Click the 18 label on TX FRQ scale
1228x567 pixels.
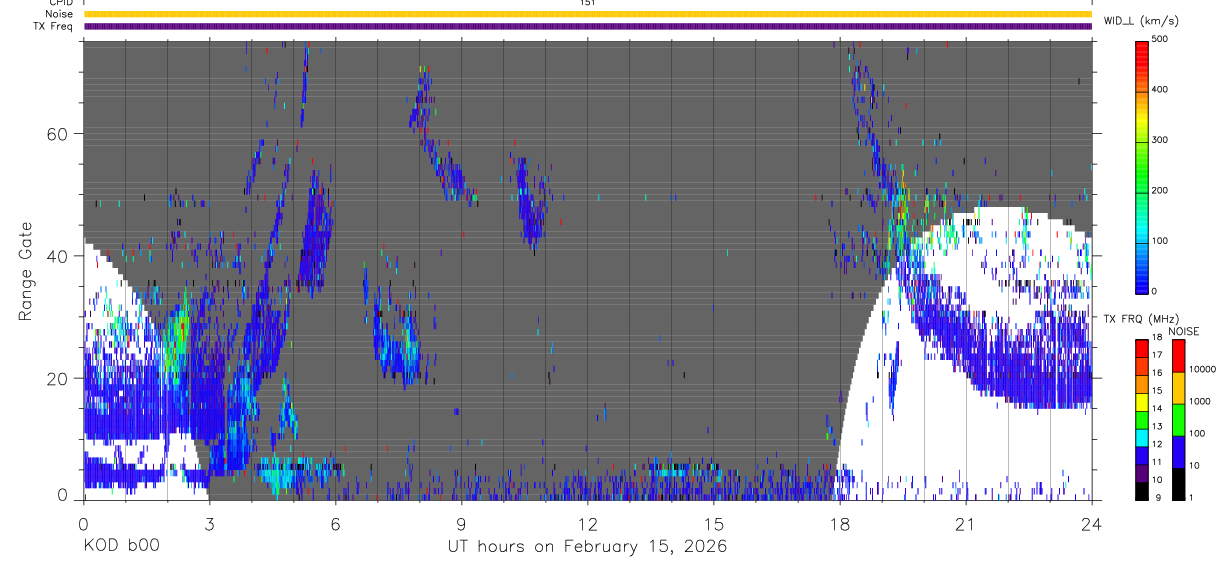(x=1158, y=339)
